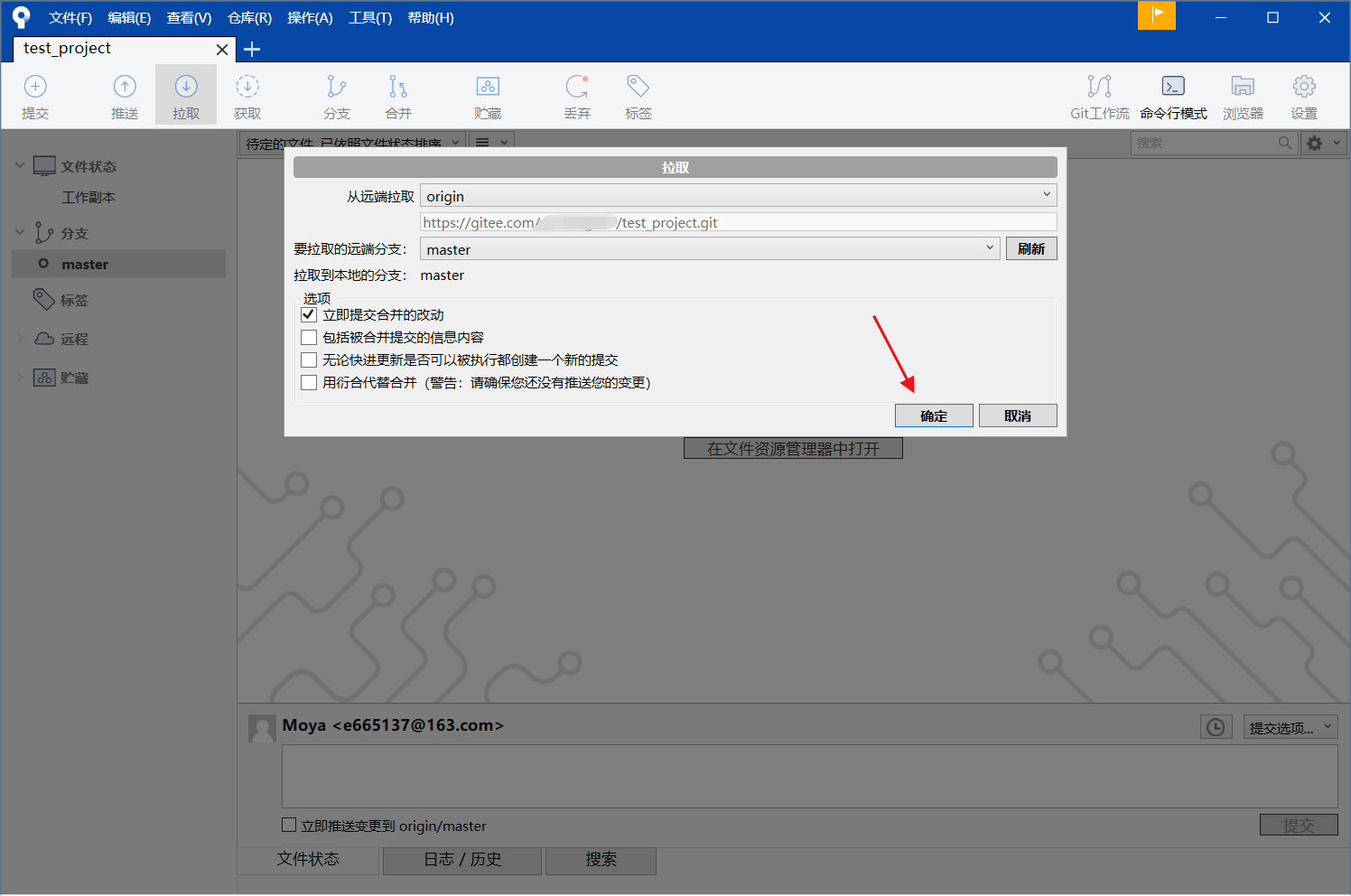Select 文件状态 in the sidebar
Viewport: 1351px width, 896px height.
pyautogui.click(x=89, y=166)
